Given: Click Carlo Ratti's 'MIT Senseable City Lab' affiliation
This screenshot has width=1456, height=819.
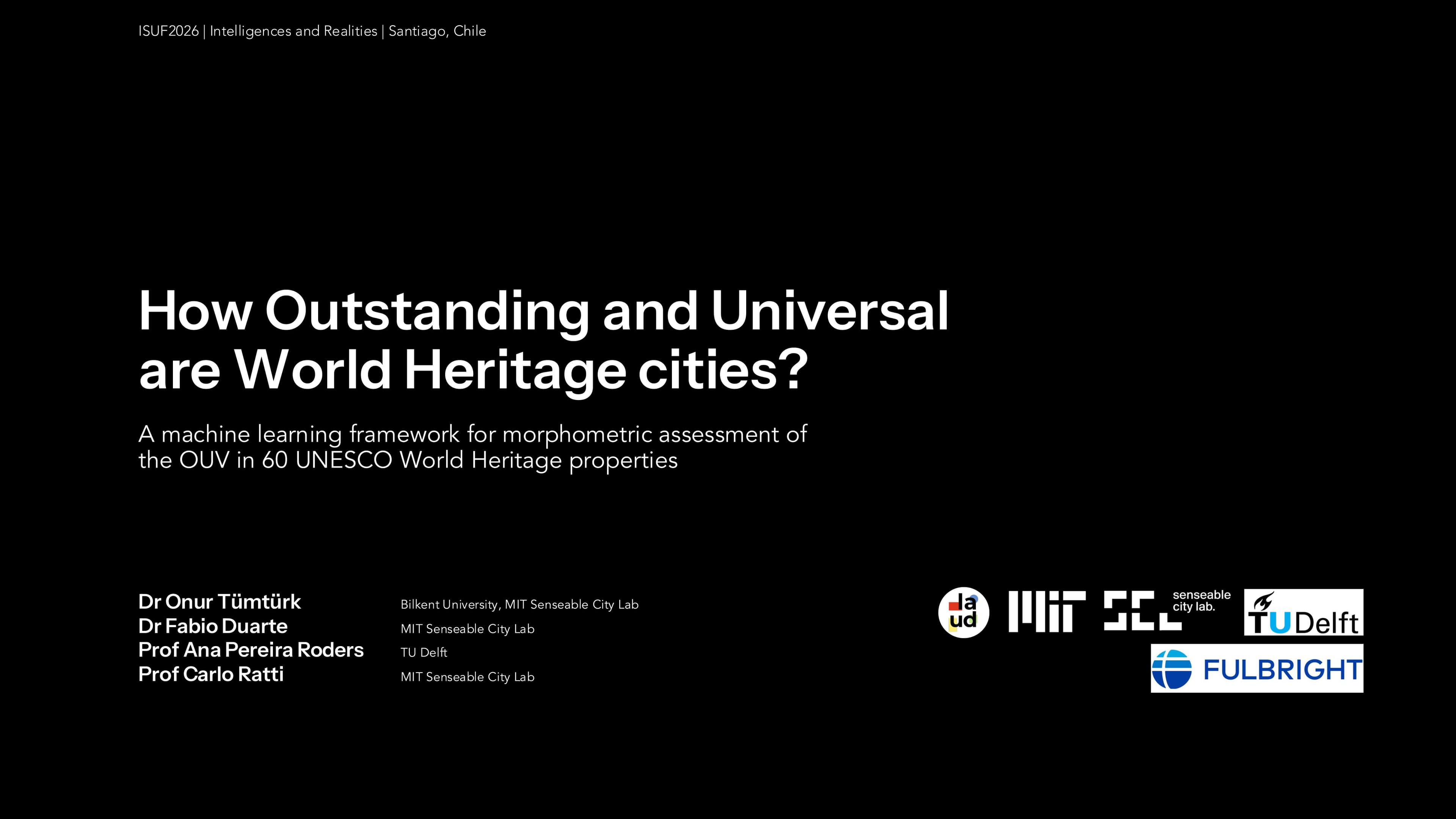Looking at the screenshot, I should tap(468, 677).
